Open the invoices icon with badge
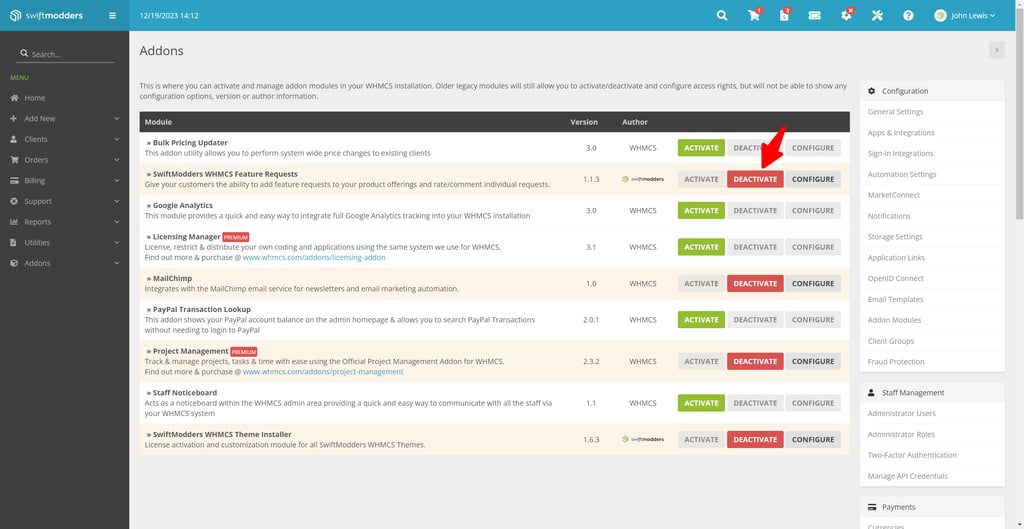This screenshot has height=529, width=1024. [x=784, y=16]
